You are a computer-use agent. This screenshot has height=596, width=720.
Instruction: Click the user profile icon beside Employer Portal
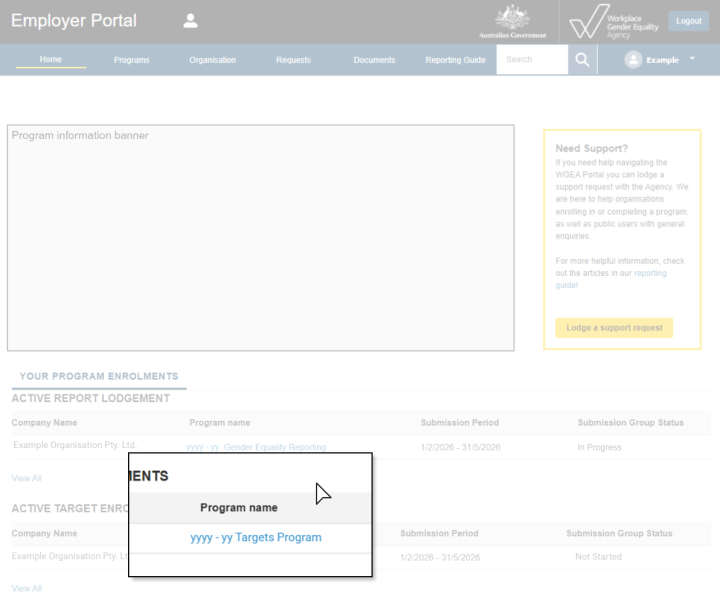[x=190, y=21]
